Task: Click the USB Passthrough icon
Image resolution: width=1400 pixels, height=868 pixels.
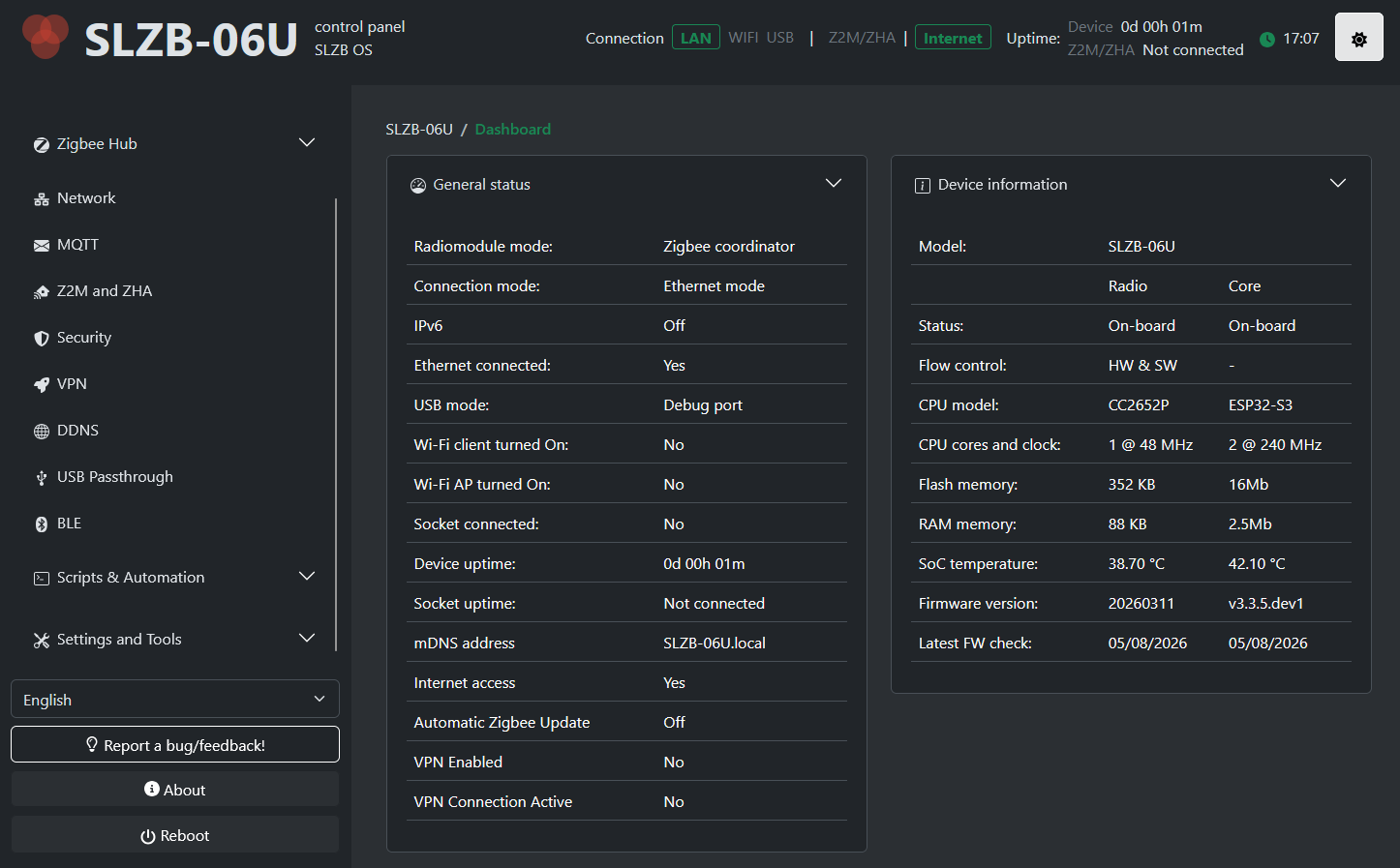Action: 41,478
